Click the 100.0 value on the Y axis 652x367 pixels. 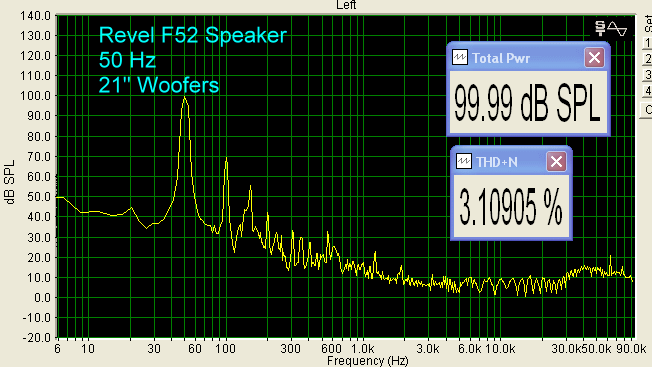tap(35, 96)
